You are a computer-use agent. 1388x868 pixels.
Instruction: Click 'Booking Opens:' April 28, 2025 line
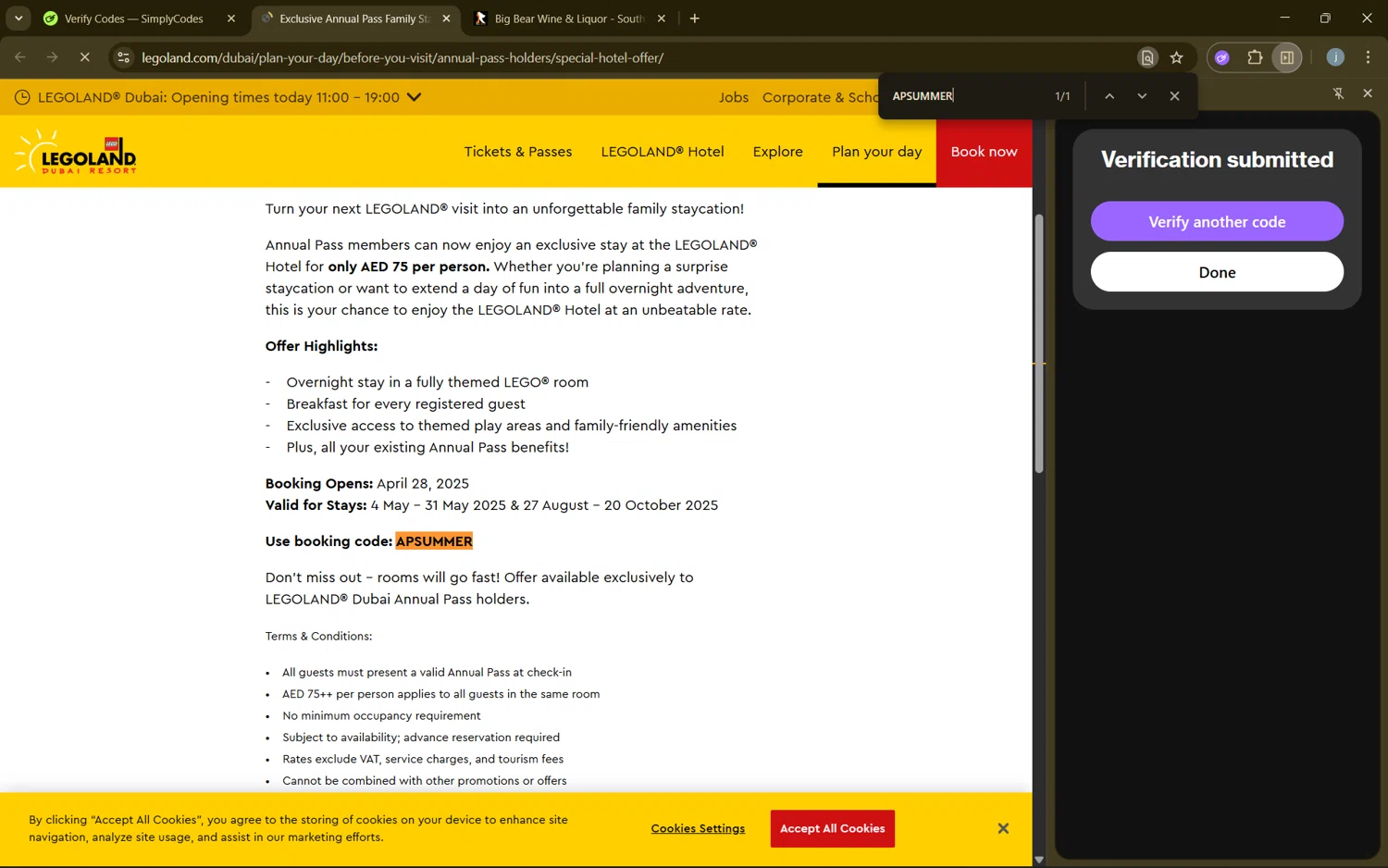coord(366,483)
